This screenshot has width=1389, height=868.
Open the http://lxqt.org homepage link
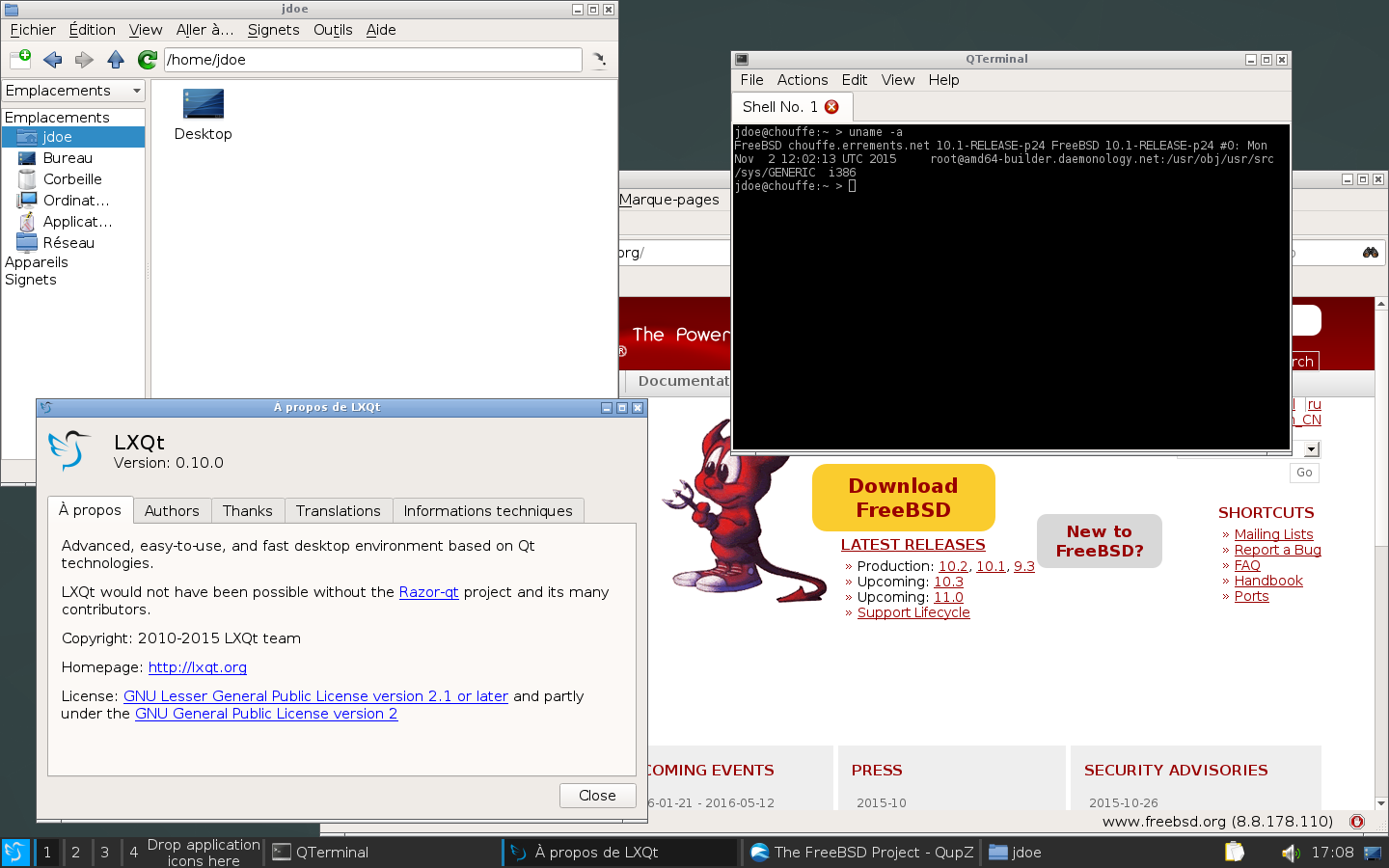click(198, 667)
